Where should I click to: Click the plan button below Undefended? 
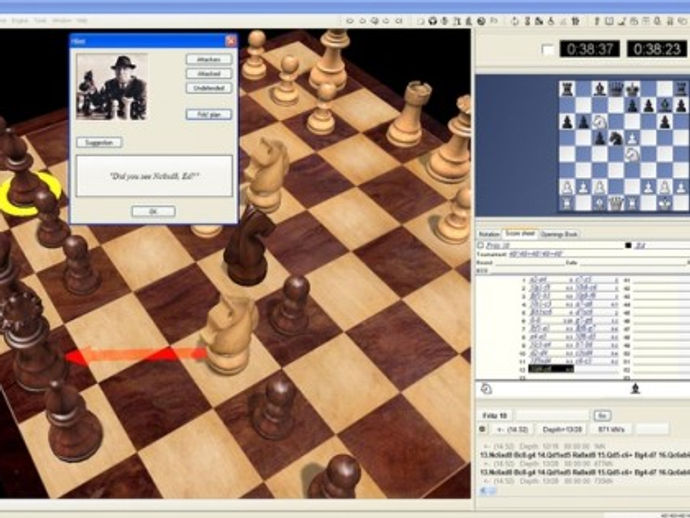[x=209, y=114]
